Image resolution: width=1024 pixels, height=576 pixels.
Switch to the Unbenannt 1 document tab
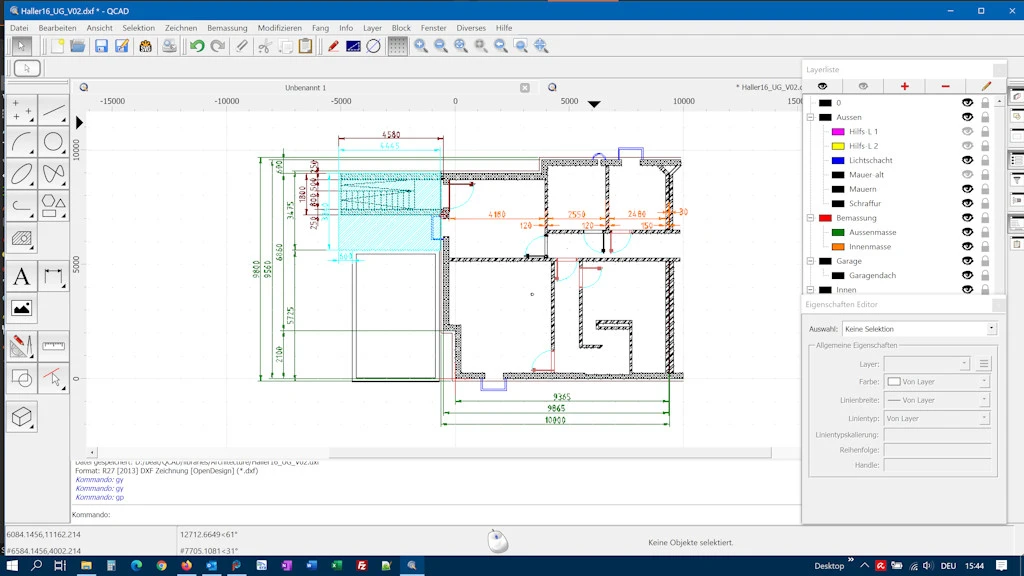click(x=305, y=88)
